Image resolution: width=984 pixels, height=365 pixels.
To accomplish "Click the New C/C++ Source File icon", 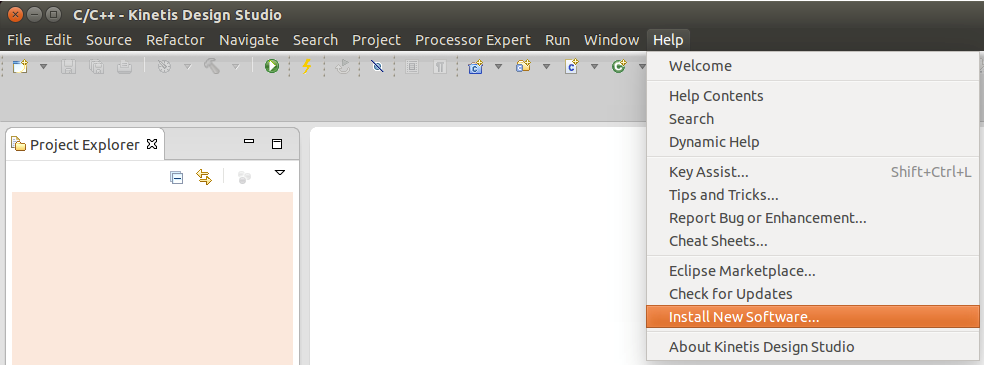I will [x=572, y=66].
